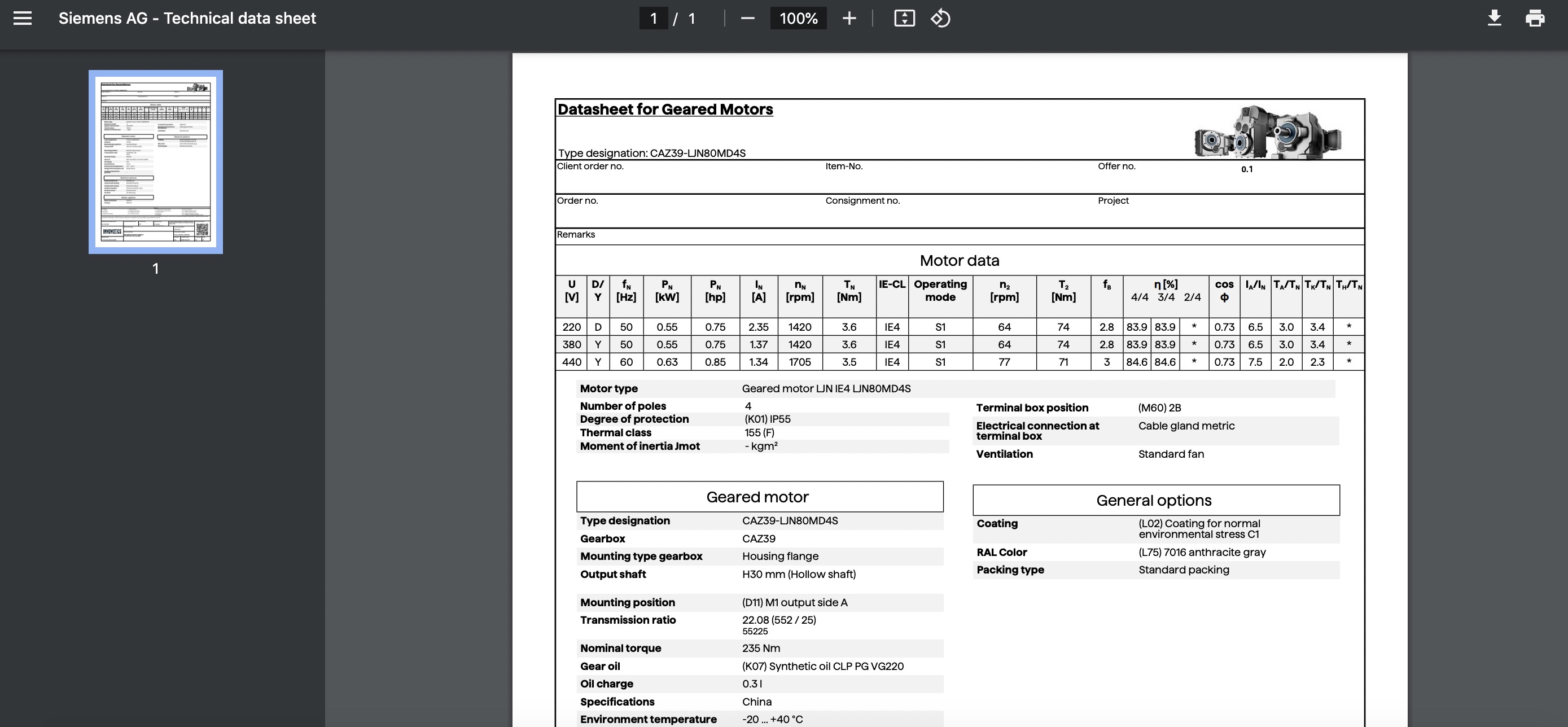This screenshot has height=727, width=1568.
Task: Click the 'Consignment no.' label
Action: click(x=862, y=200)
